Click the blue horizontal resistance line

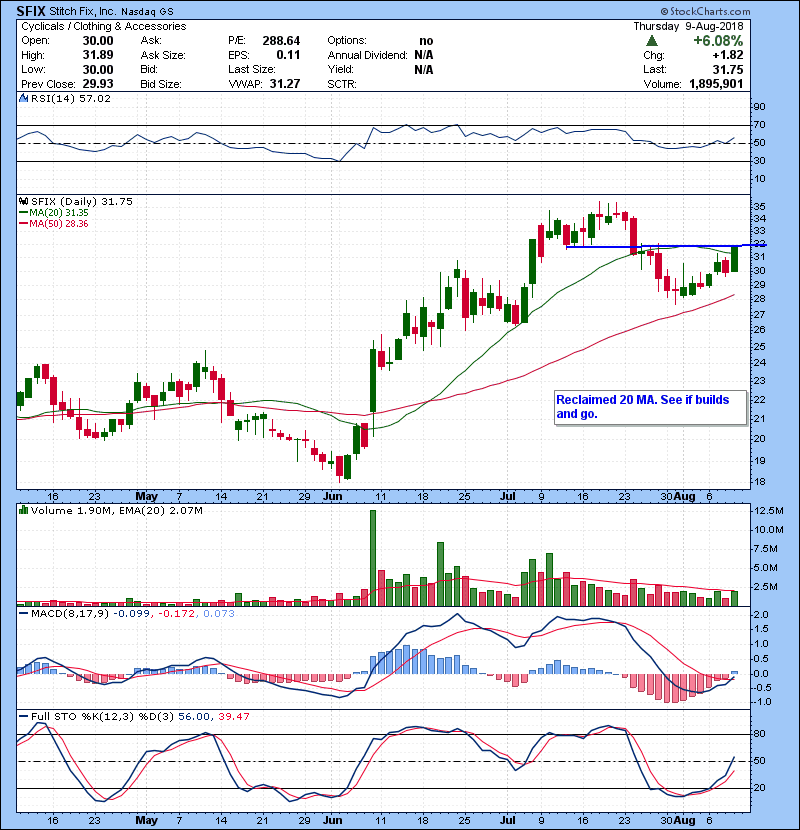point(666,246)
